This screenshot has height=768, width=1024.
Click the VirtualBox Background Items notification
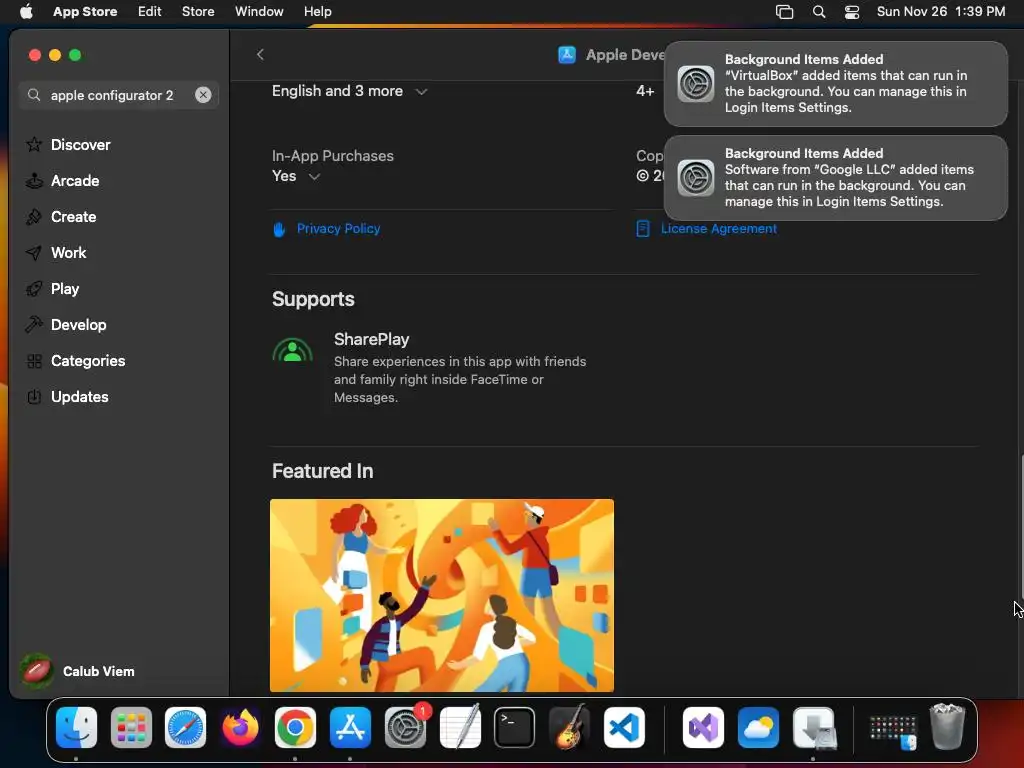point(835,84)
